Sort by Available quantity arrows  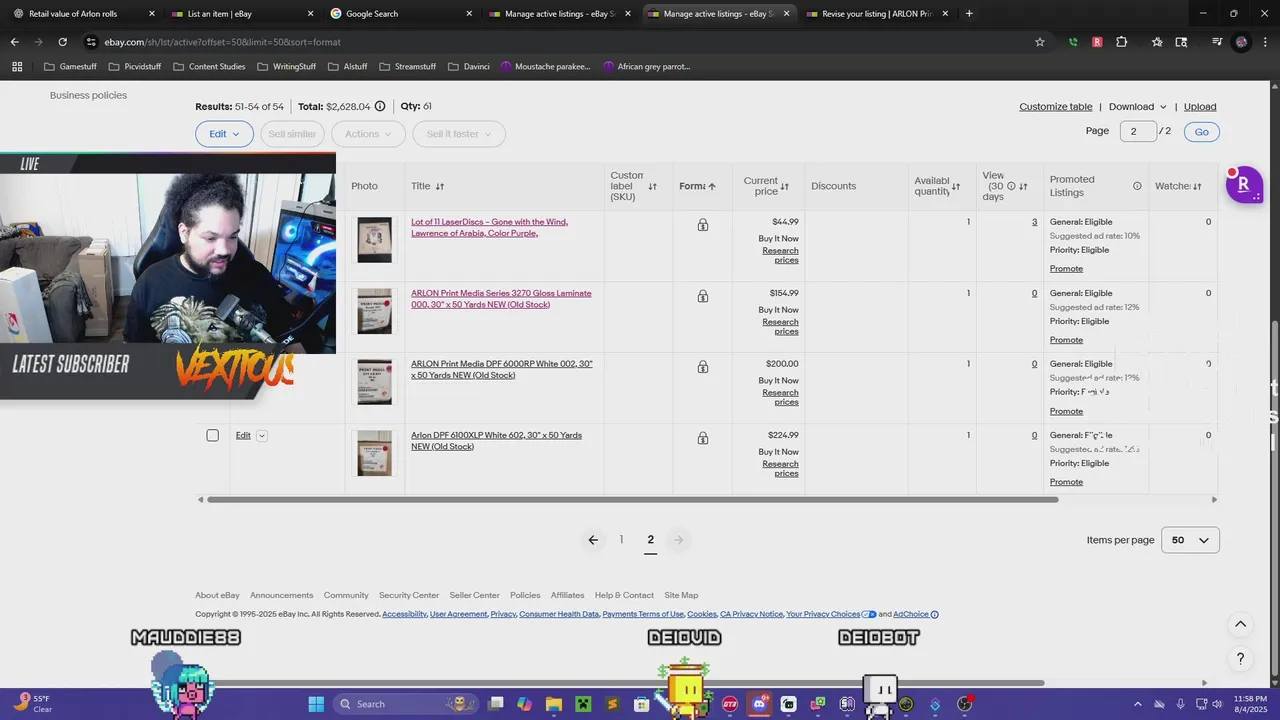click(956, 187)
